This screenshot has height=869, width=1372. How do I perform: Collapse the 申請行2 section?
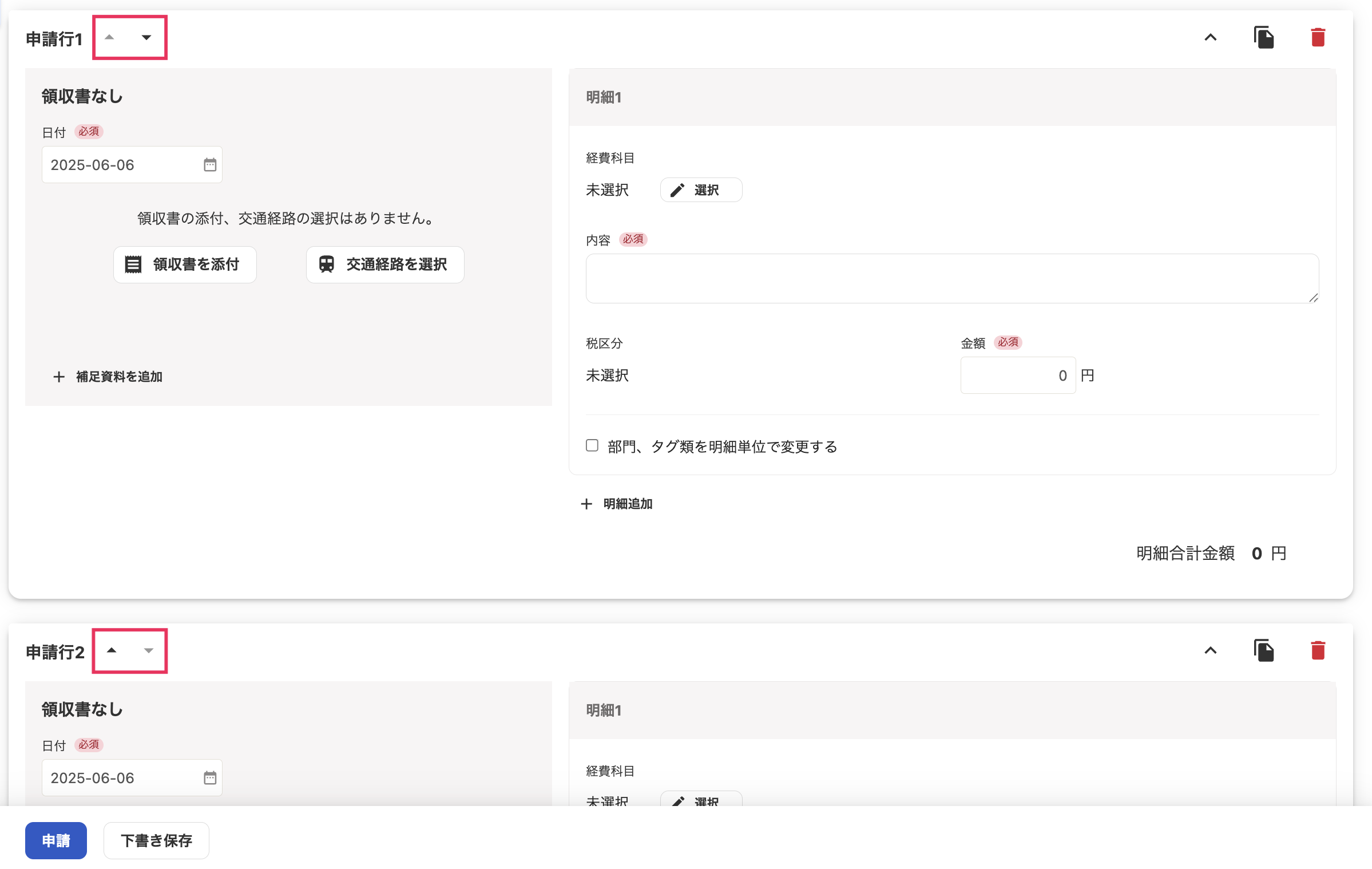1211,651
